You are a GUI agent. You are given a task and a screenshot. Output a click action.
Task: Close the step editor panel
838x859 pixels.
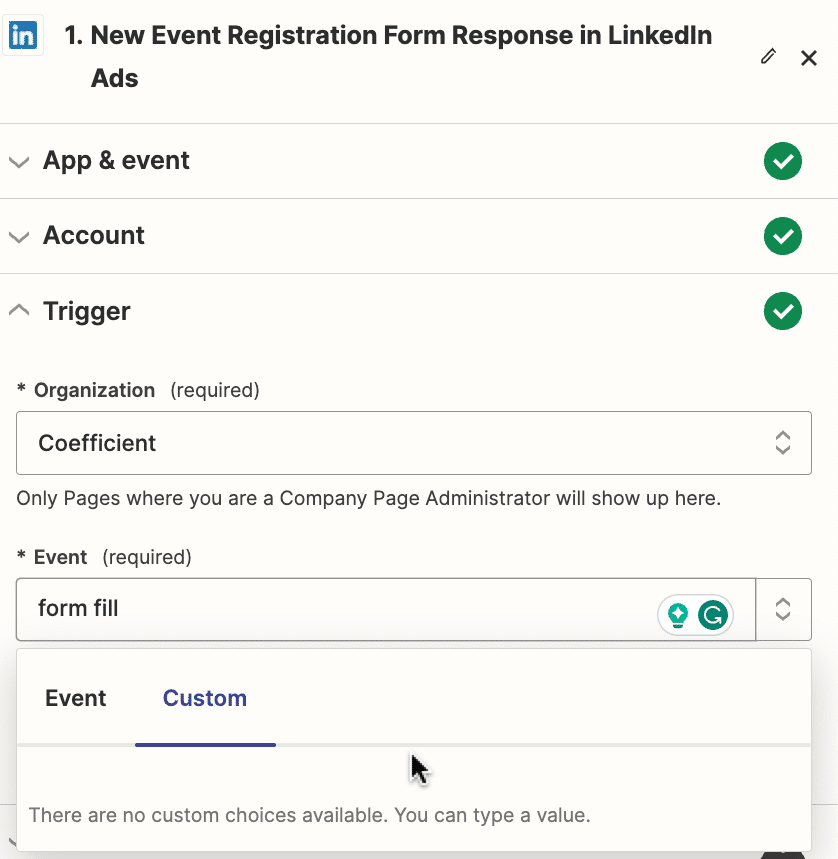[808, 58]
